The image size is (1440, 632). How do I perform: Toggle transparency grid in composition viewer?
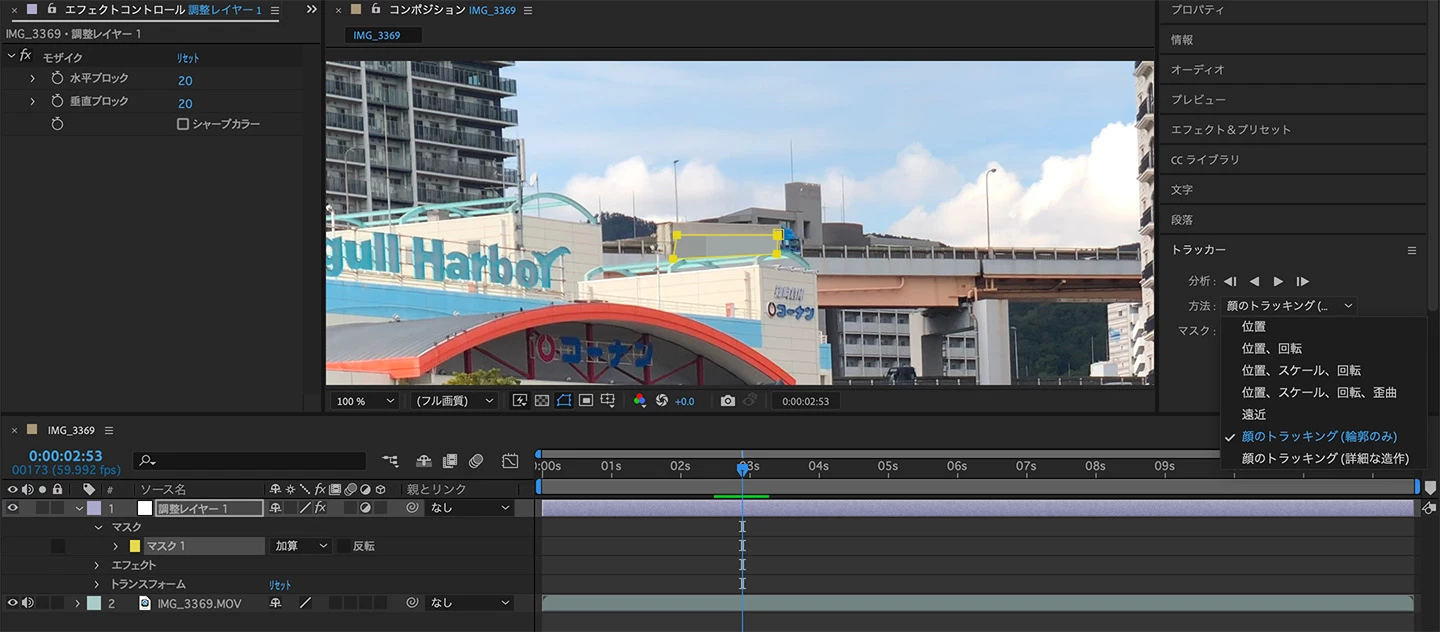click(541, 400)
